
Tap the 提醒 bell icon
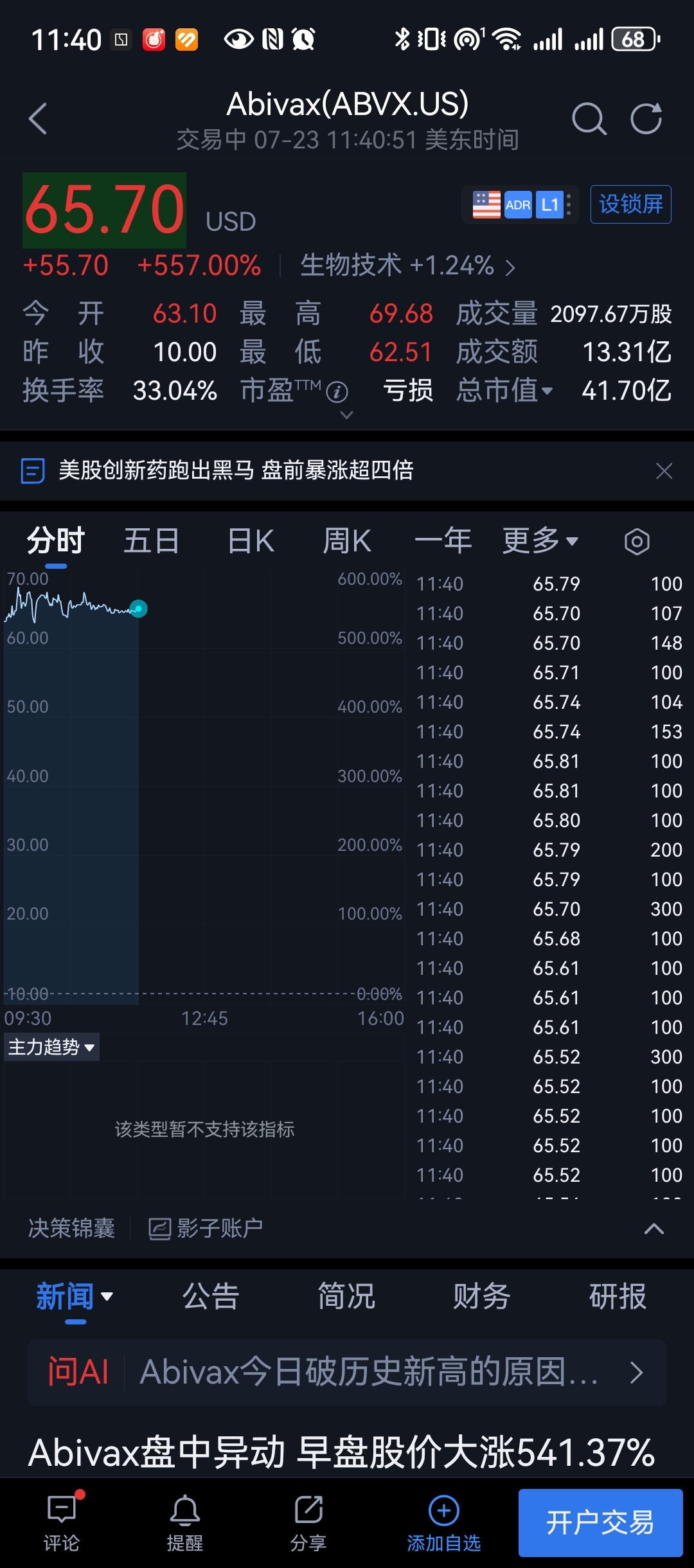(185, 1510)
